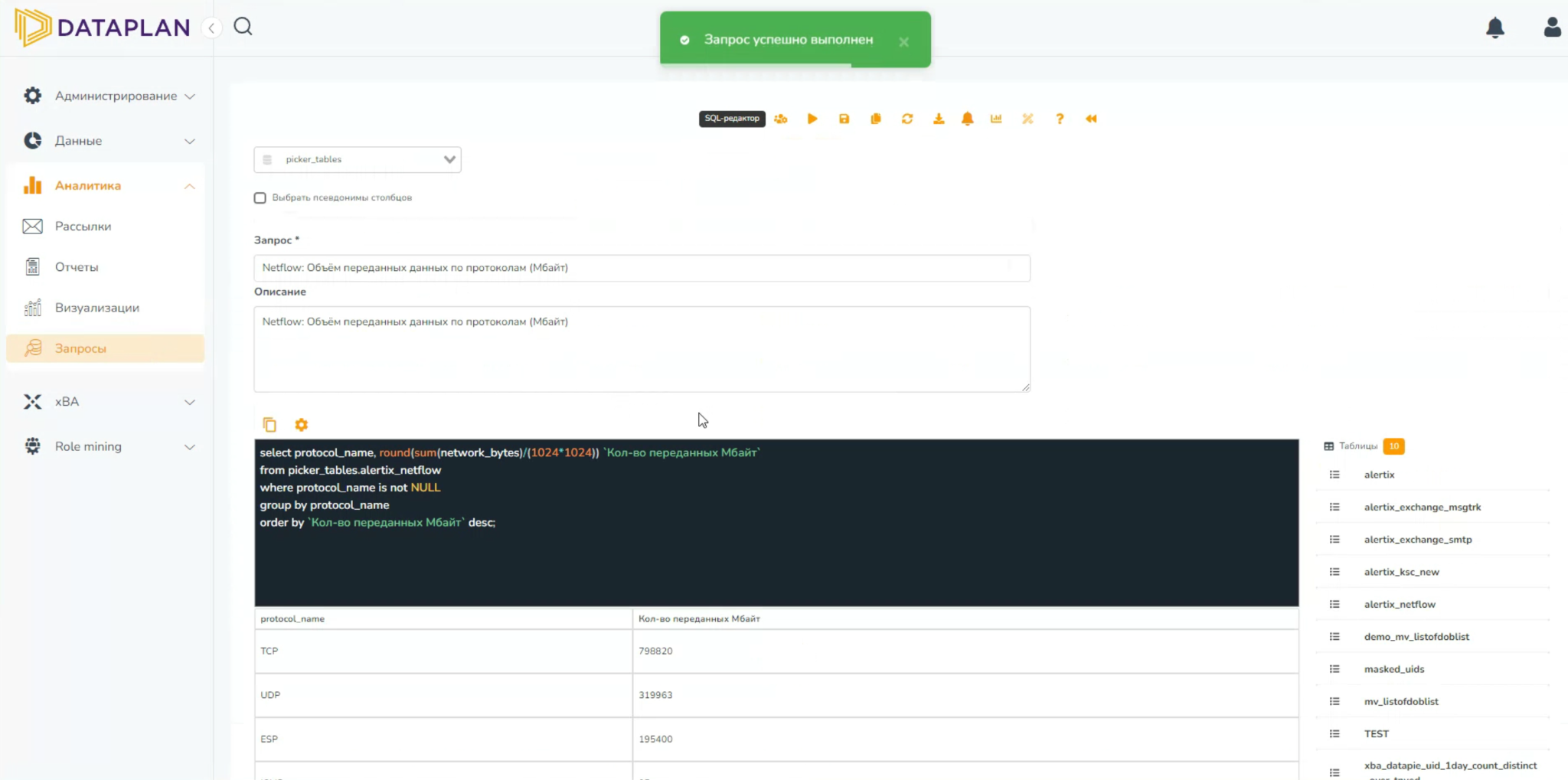Click the 319963 value cell
This screenshot has height=780, width=1568.
click(x=965, y=695)
